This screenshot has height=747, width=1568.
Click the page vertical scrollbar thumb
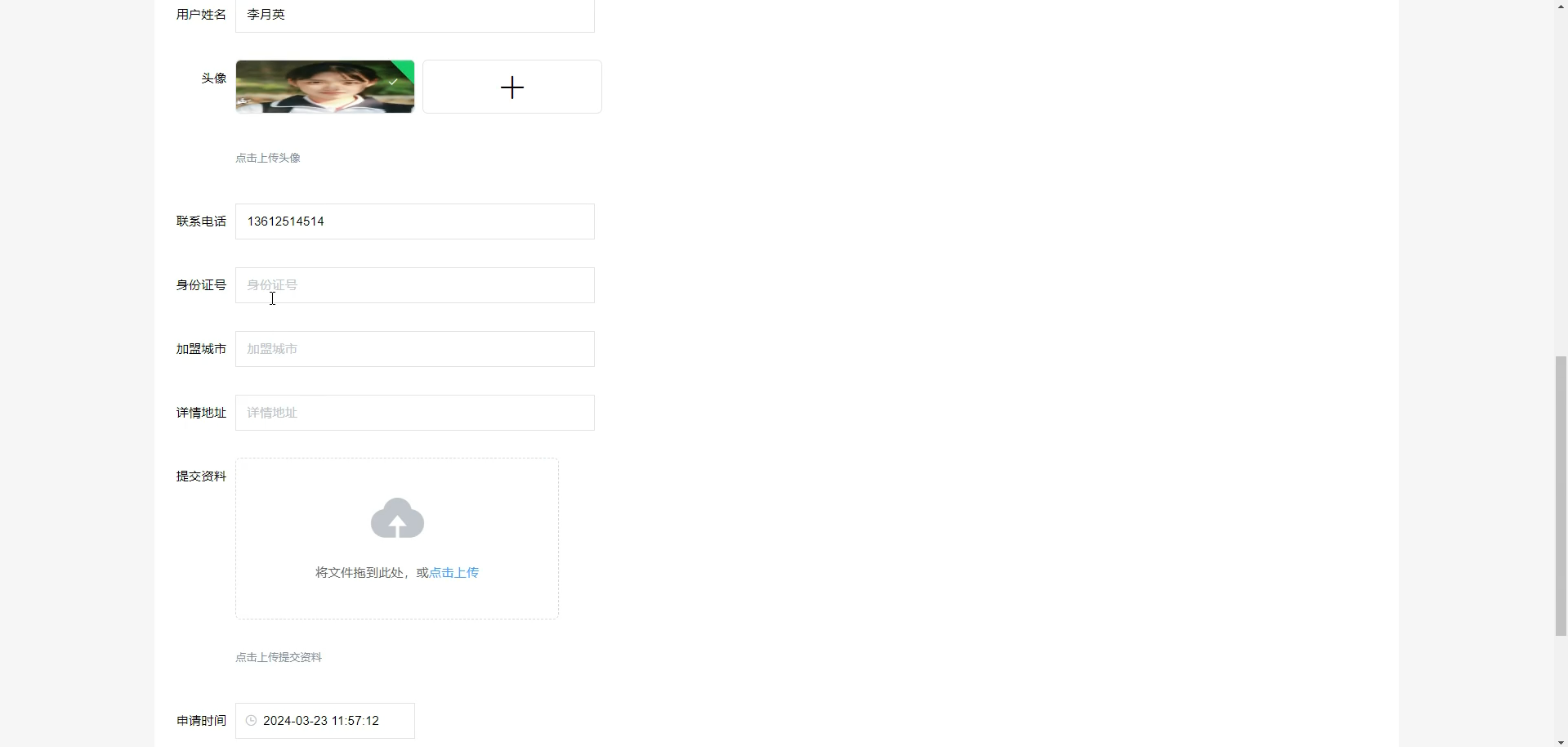point(1561,496)
